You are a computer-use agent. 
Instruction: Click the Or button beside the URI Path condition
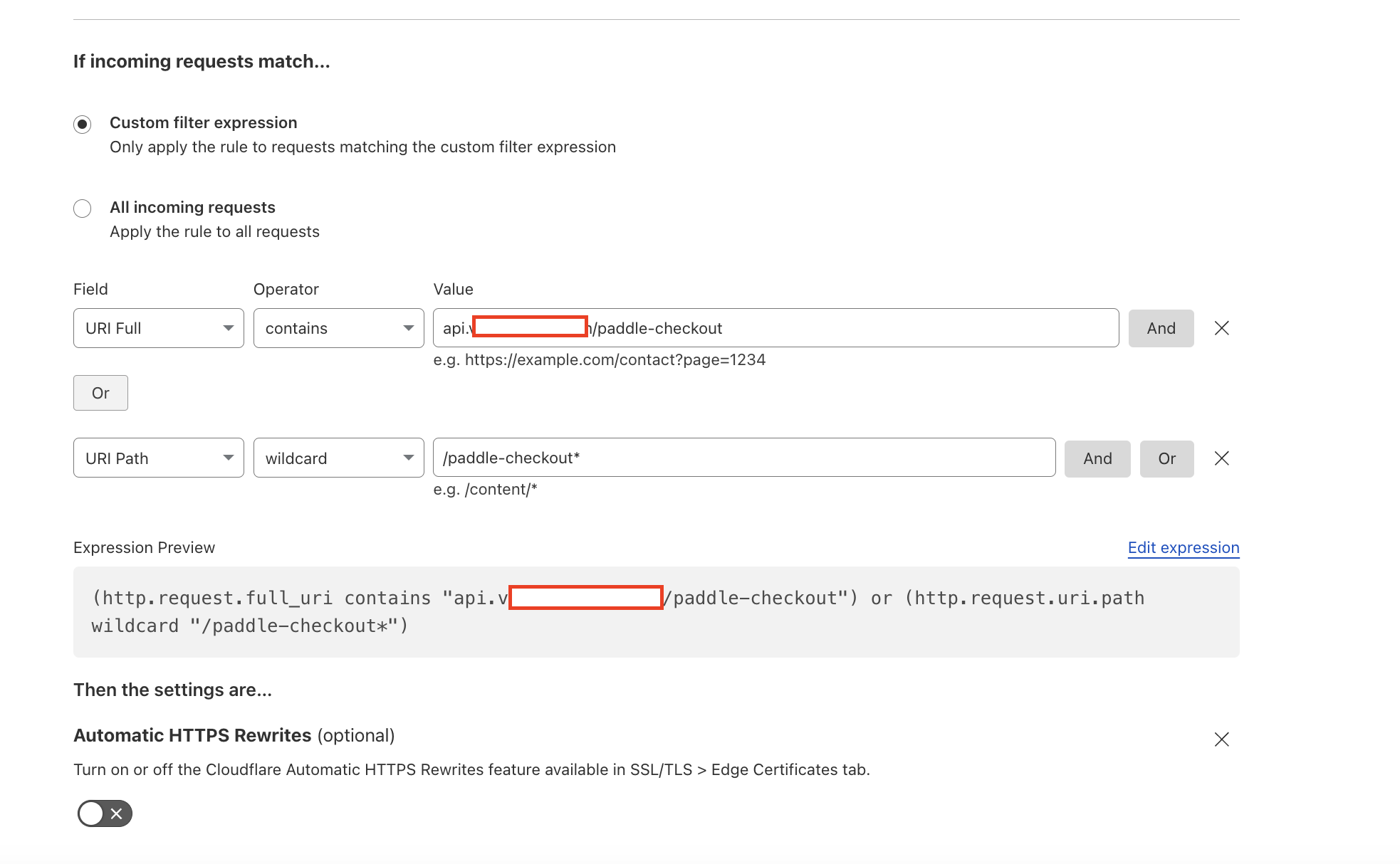point(1166,458)
